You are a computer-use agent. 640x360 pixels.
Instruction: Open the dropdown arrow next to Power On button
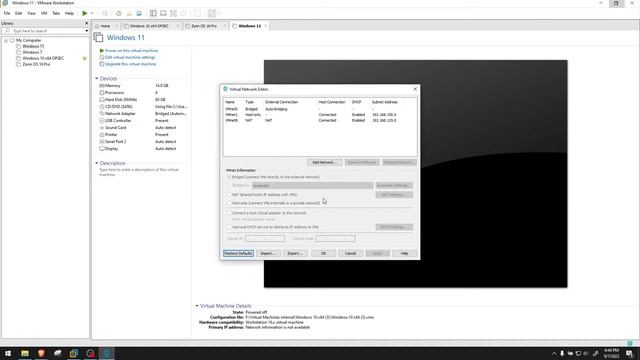coord(92,13)
